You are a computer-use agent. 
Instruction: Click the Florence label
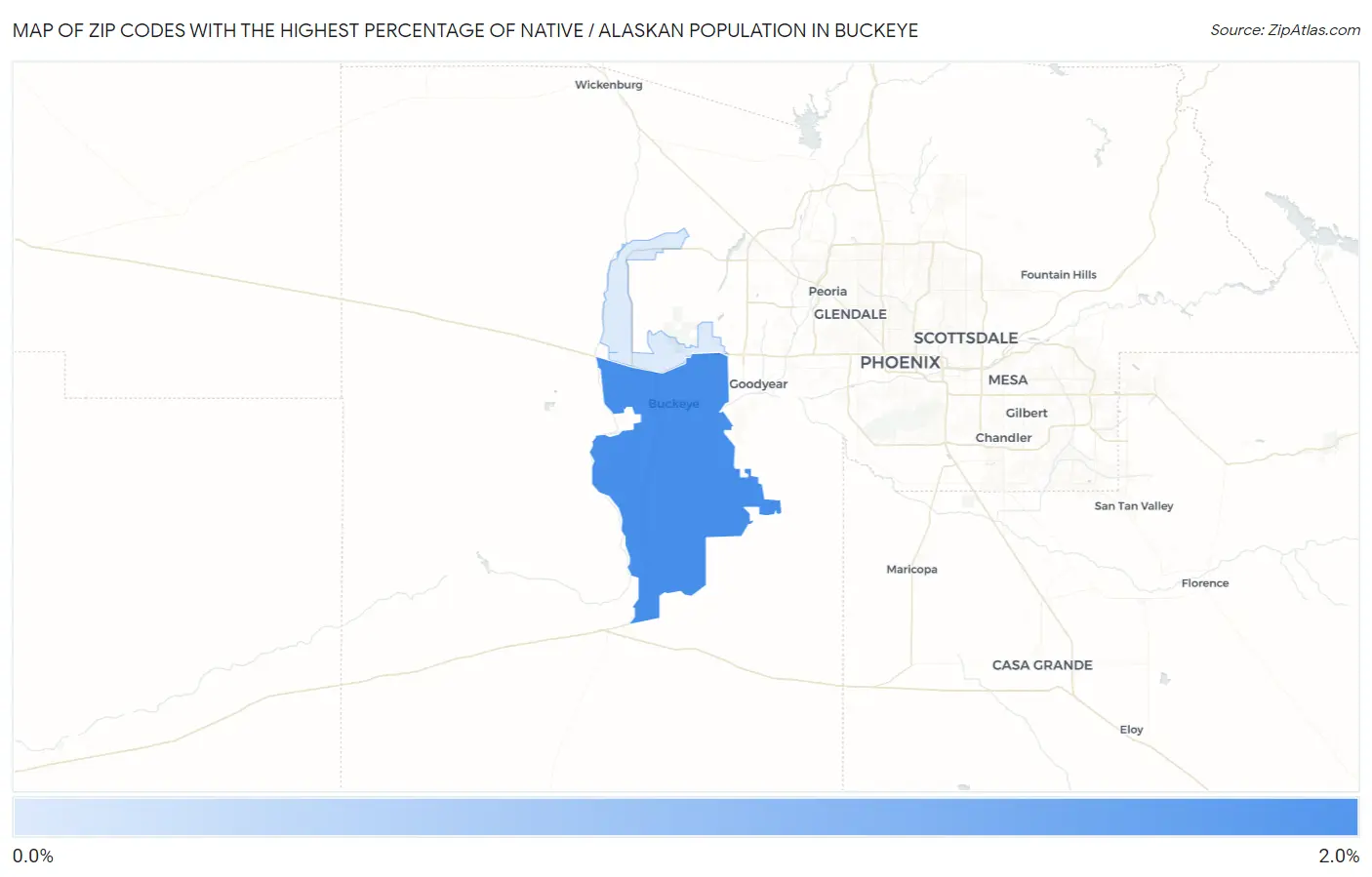pyautogui.click(x=1204, y=583)
